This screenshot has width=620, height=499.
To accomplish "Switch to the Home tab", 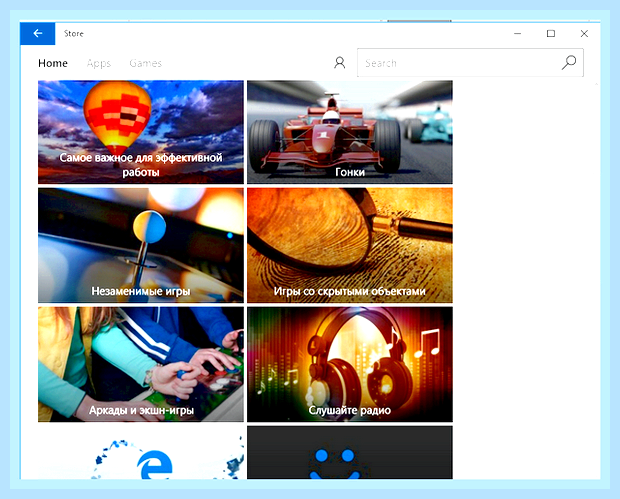I will [x=53, y=63].
